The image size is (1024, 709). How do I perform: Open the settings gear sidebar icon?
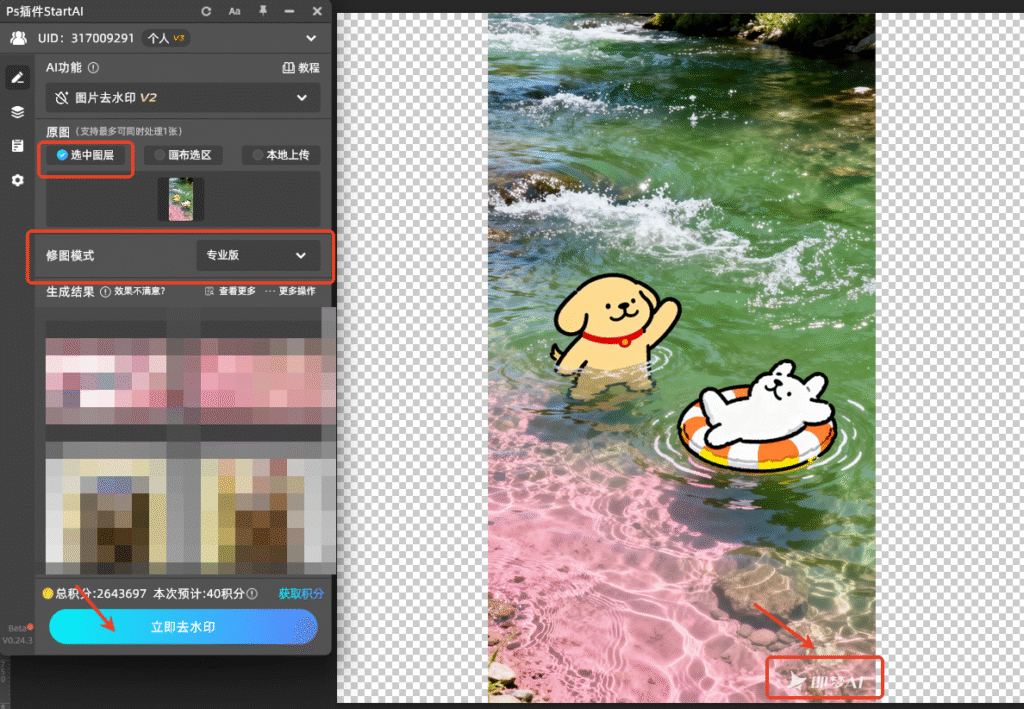18,180
